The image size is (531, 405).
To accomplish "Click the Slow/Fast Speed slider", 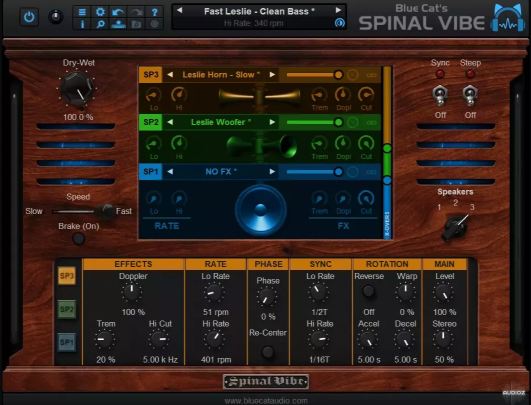I will (82, 211).
